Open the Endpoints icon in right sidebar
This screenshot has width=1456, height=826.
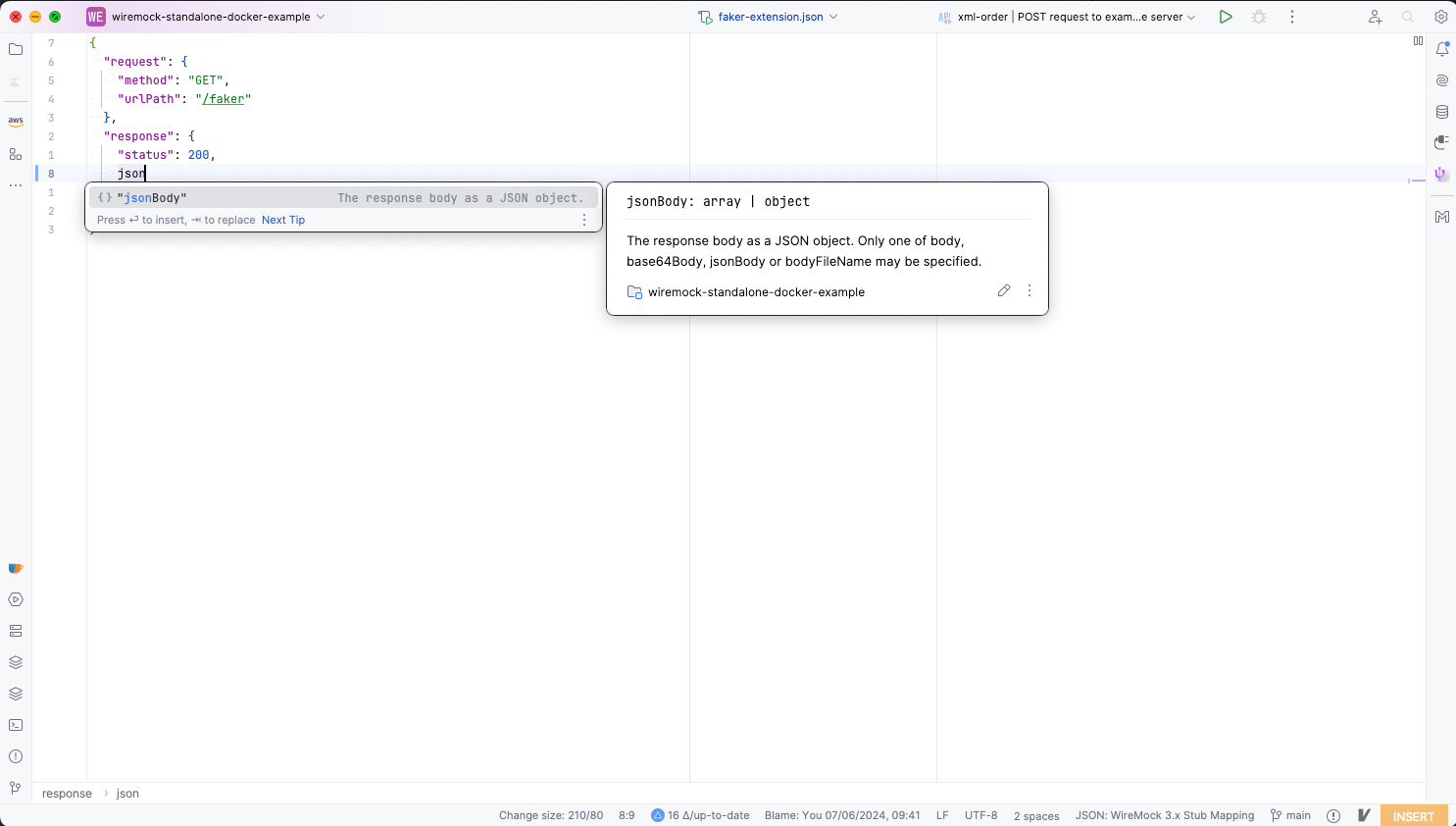coord(1442,142)
